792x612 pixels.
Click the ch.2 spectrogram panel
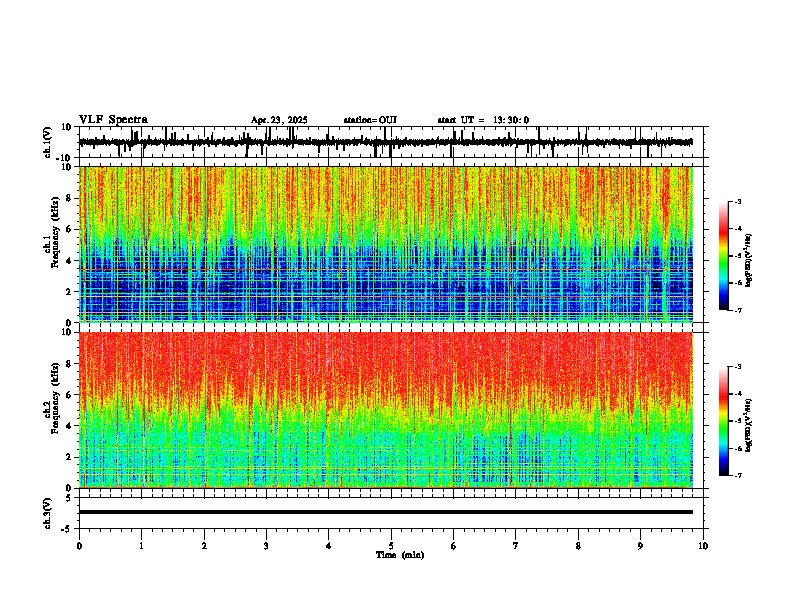pyautogui.click(x=386, y=410)
